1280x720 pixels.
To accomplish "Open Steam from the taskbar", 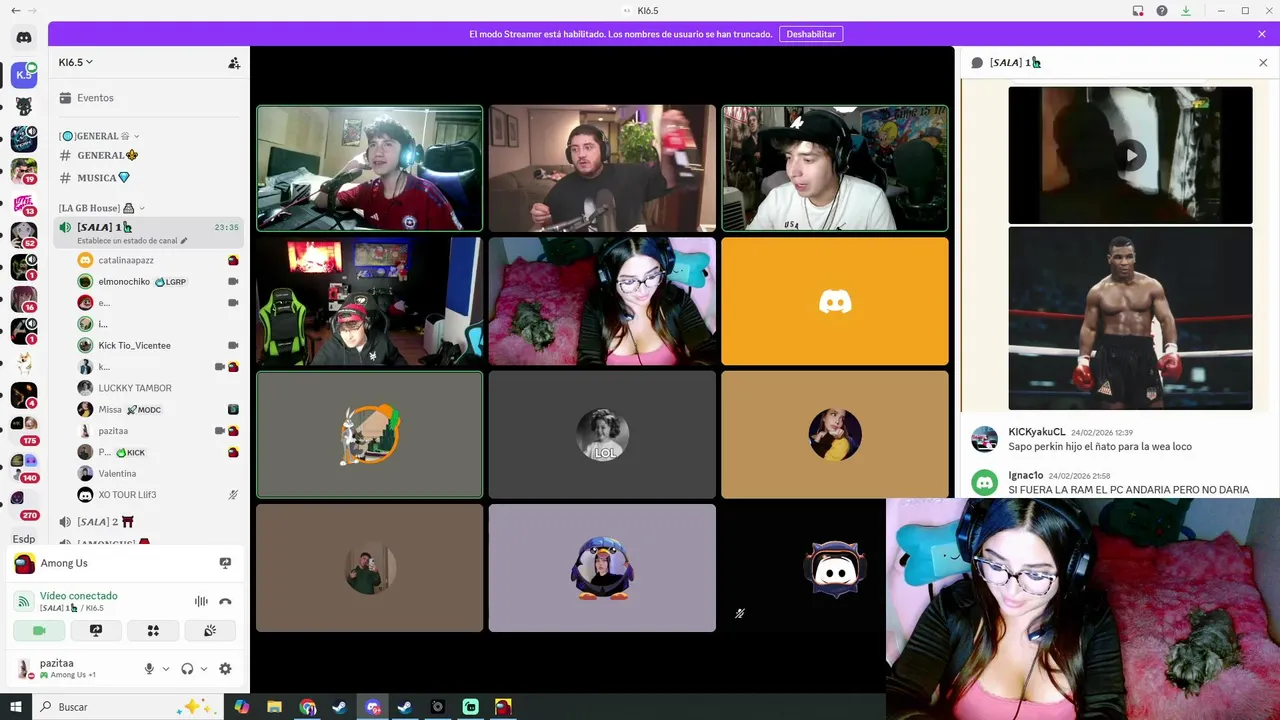I will click(340, 707).
